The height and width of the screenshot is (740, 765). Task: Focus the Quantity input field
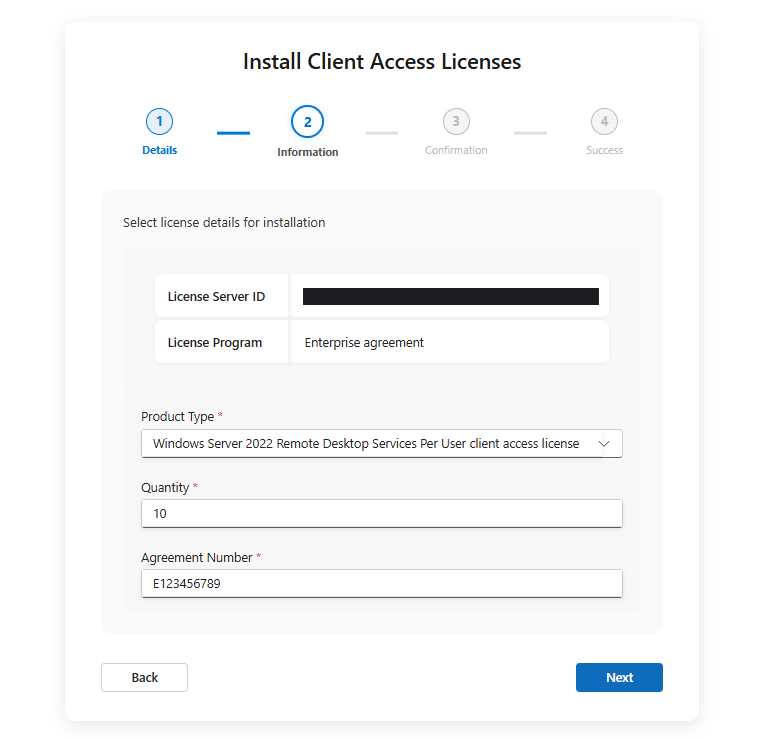click(382, 514)
